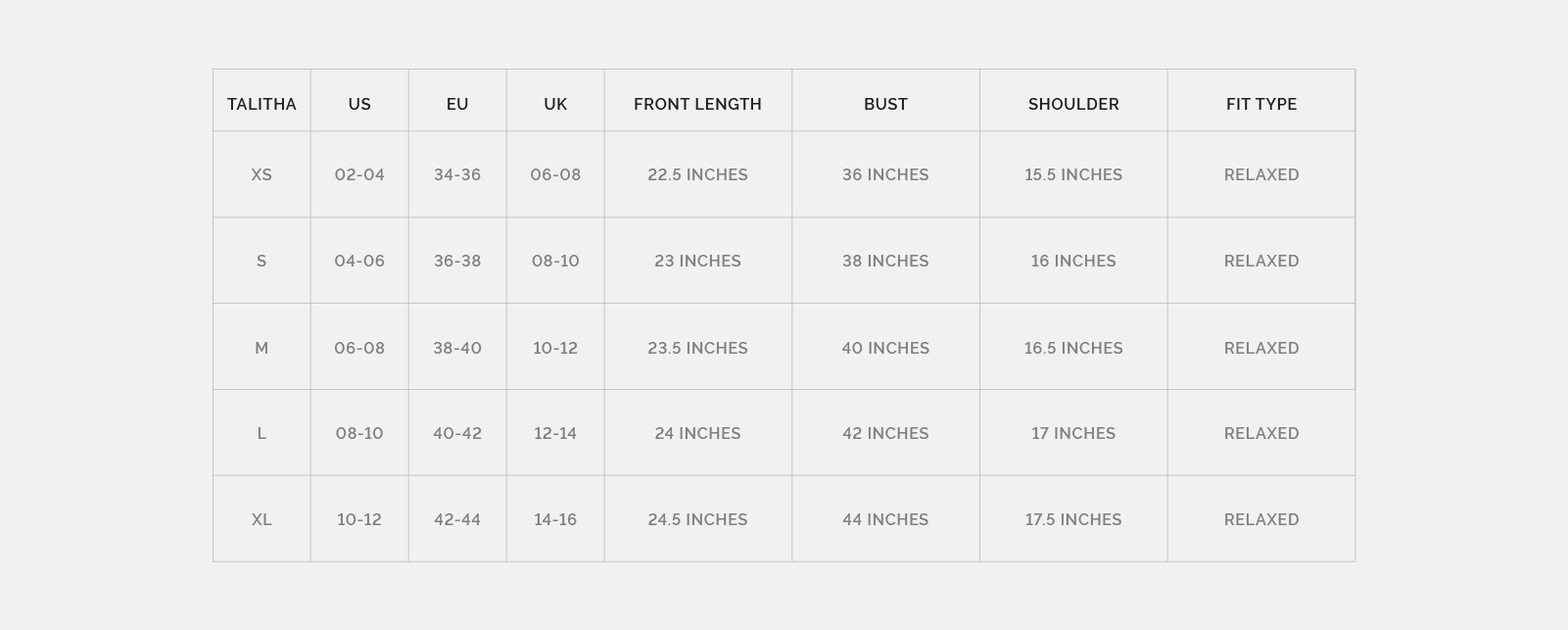Select the 38 INCHES bust cell

[x=885, y=261]
